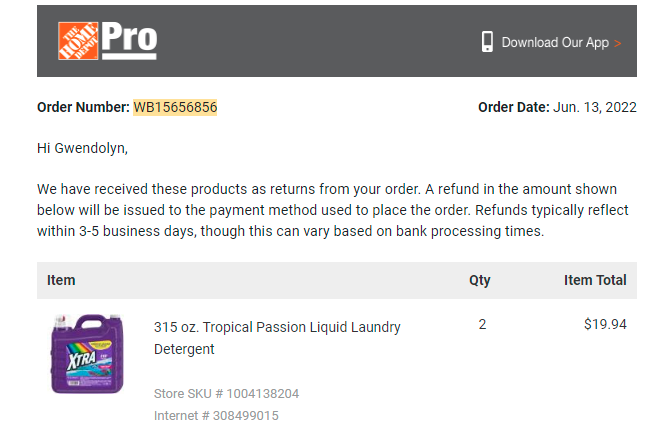Image resolution: width=667 pixels, height=431 pixels.
Task: Click the Order Date Jun. 13, 2022
Action: 557,107
